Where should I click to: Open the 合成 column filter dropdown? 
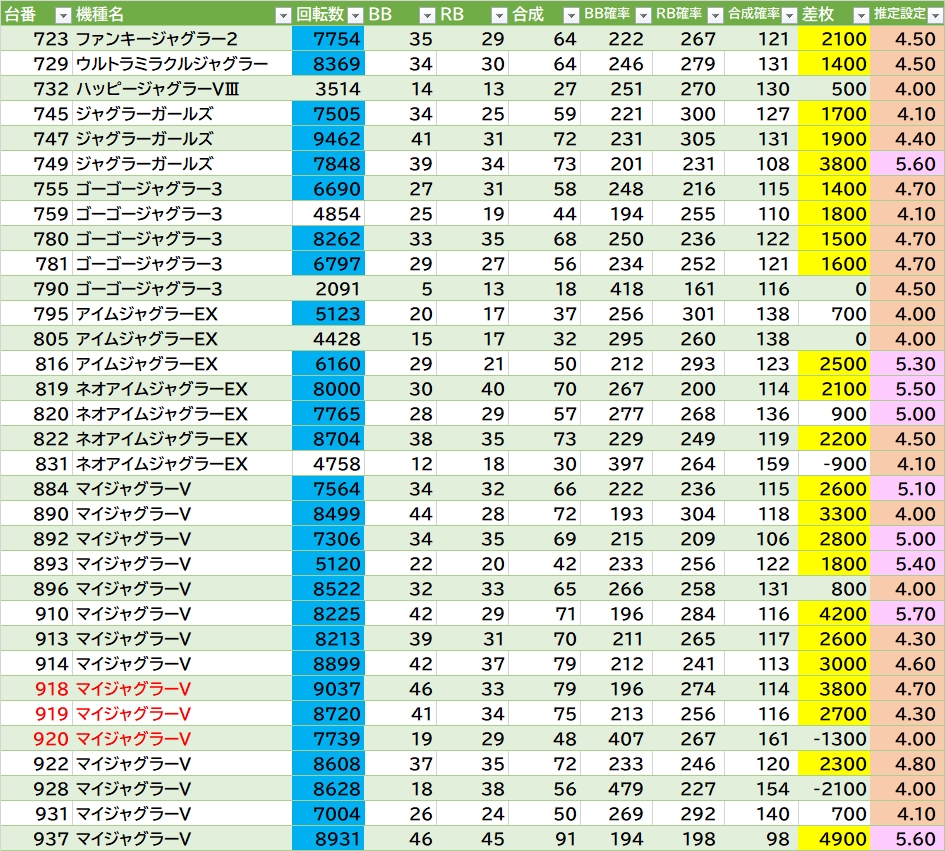coord(570,15)
